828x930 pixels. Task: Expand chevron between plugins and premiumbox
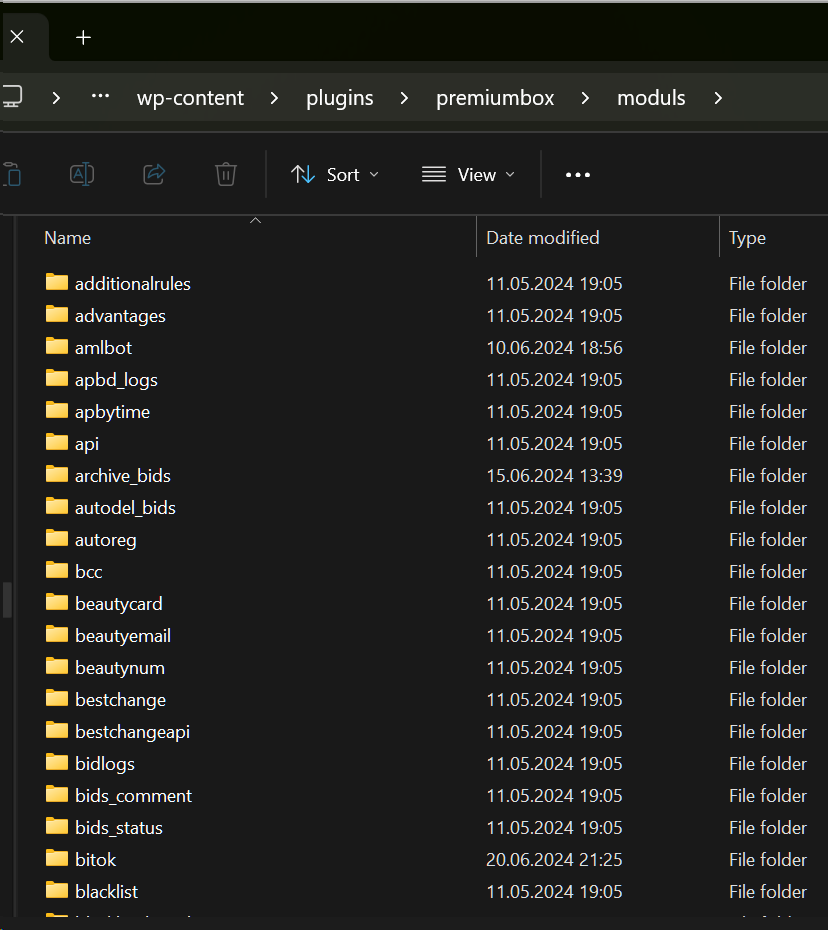point(404,98)
